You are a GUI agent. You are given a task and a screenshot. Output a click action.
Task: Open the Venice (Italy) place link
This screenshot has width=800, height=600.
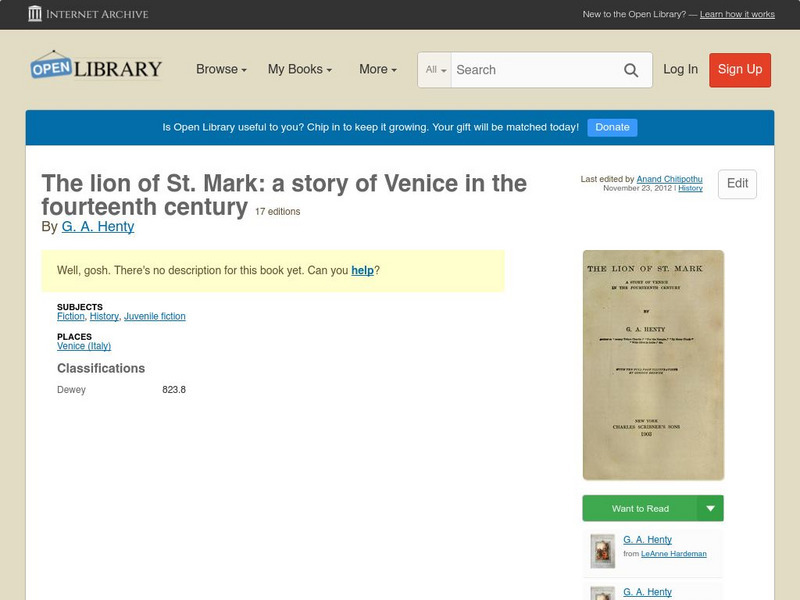coord(84,346)
